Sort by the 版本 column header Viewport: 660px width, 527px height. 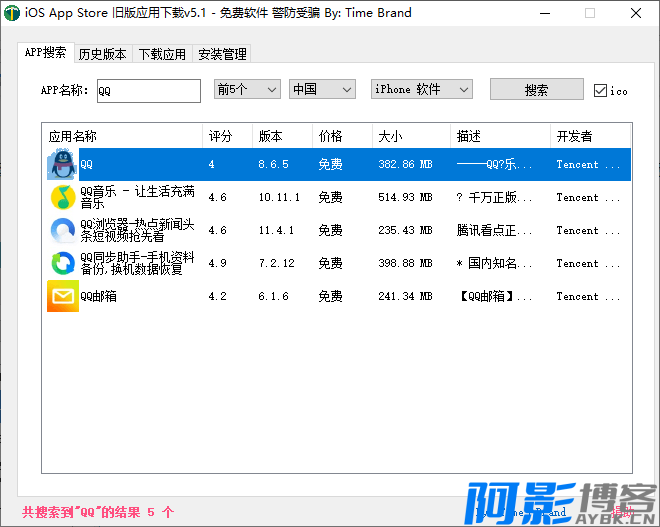(x=282, y=136)
